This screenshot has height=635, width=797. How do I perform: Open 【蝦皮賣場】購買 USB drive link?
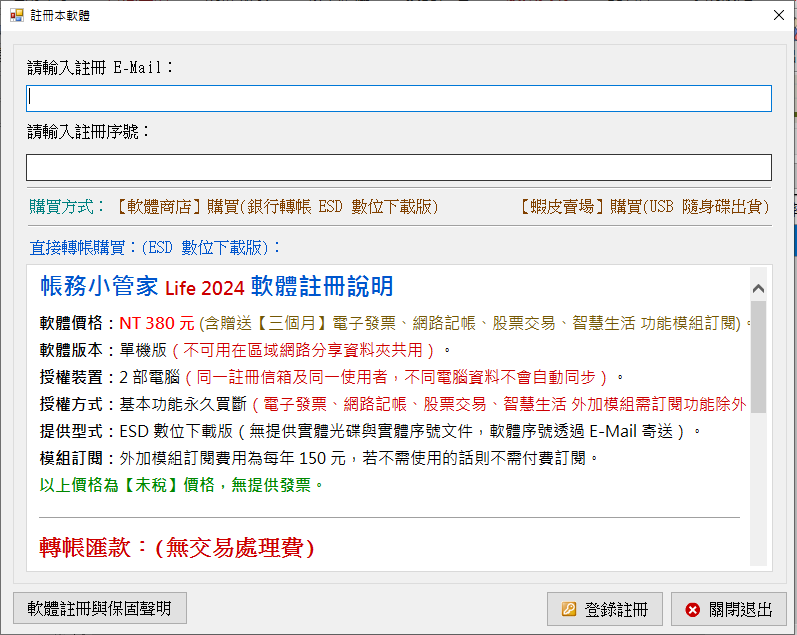click(x=643, y=206)
